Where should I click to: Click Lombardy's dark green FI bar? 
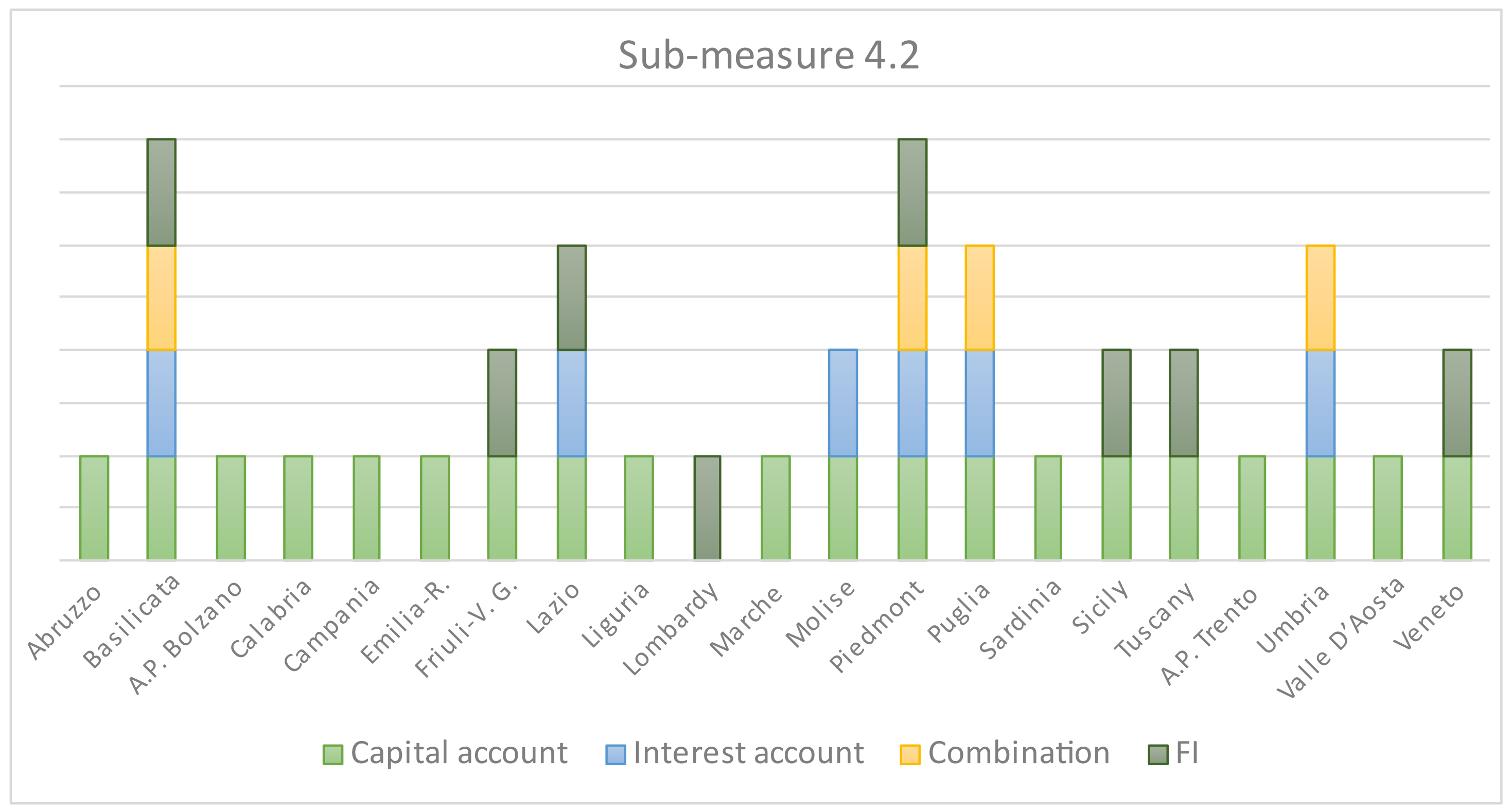pyautogui.click(x=707, y=508)
